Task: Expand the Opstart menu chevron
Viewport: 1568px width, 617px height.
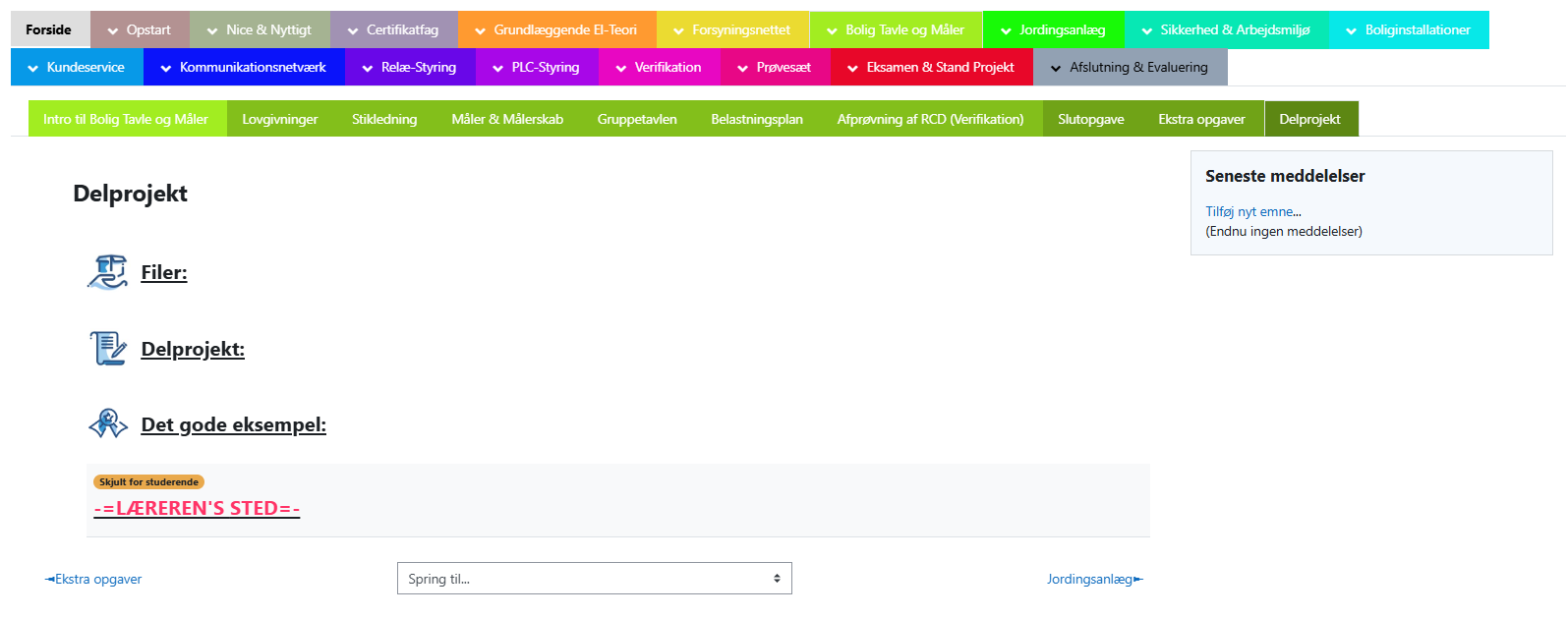Action: click(113, 30)
